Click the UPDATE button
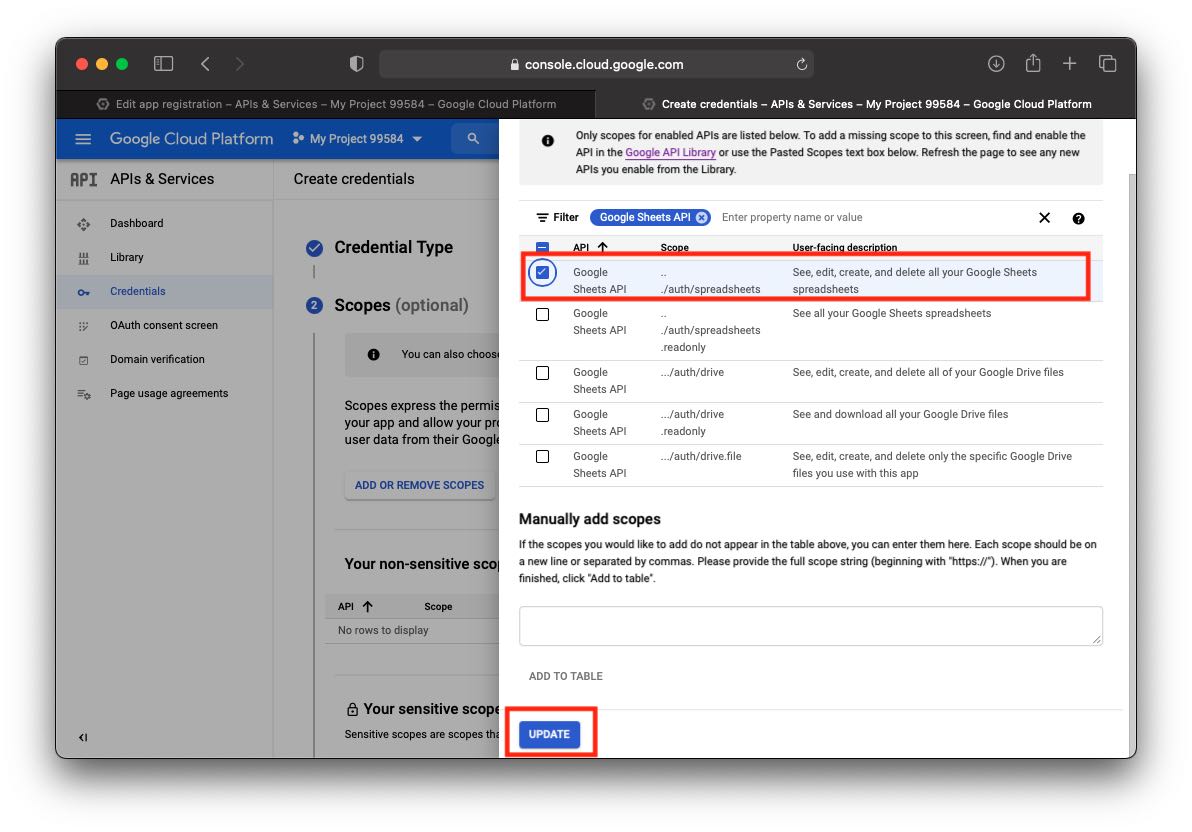Screen dimensions: 1192x832 [549, 734]
